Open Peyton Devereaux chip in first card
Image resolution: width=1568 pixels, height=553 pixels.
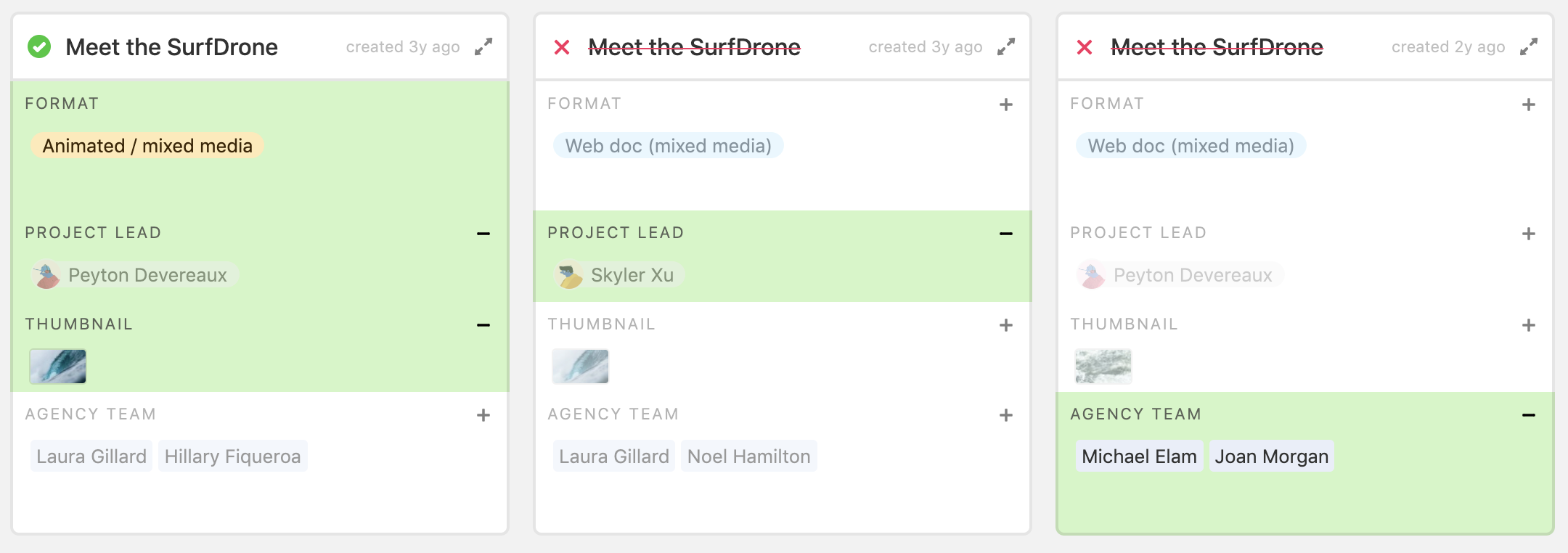135,275
